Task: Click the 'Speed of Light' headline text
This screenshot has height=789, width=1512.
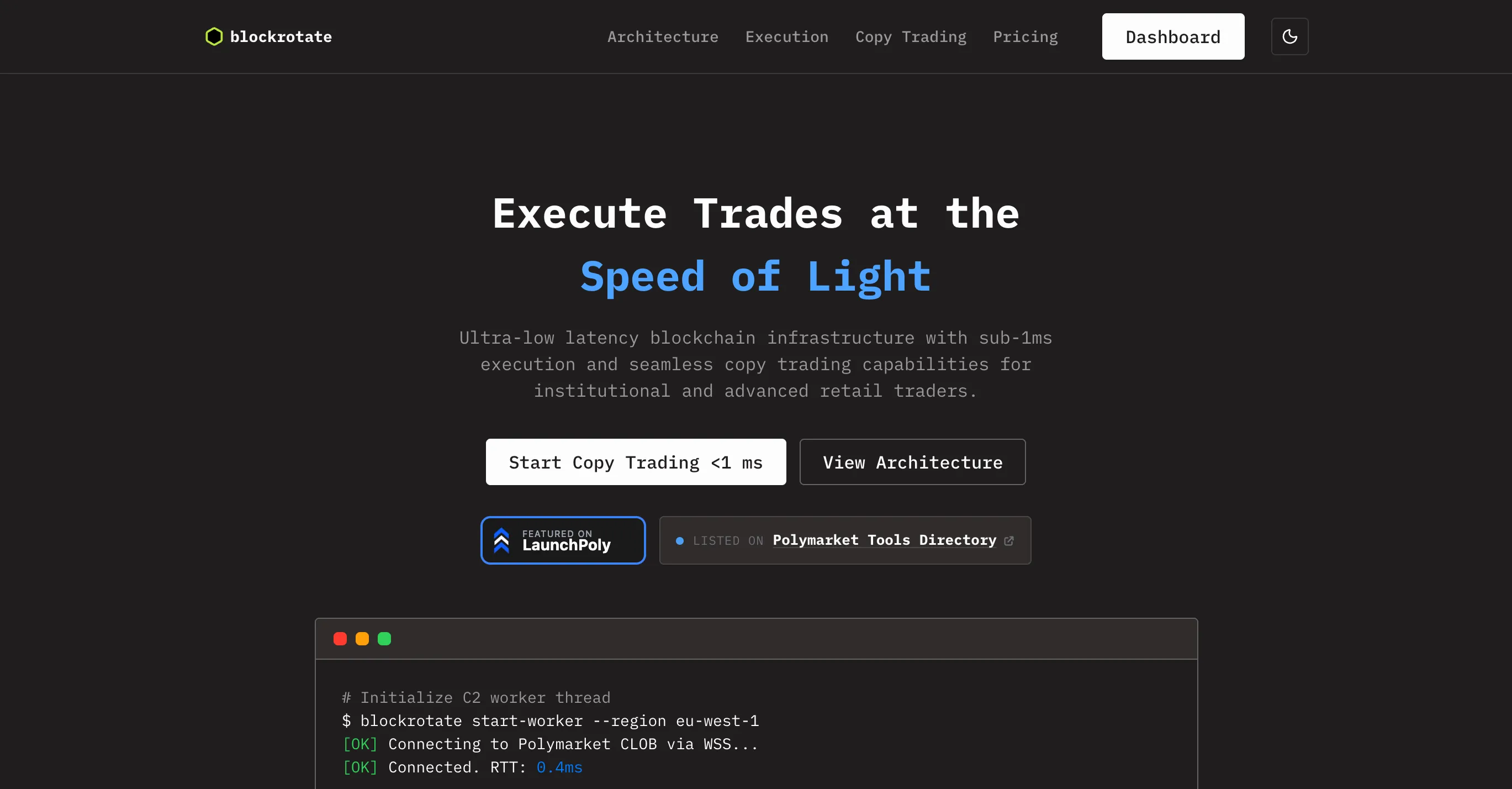Action: (x=755, y=276)
